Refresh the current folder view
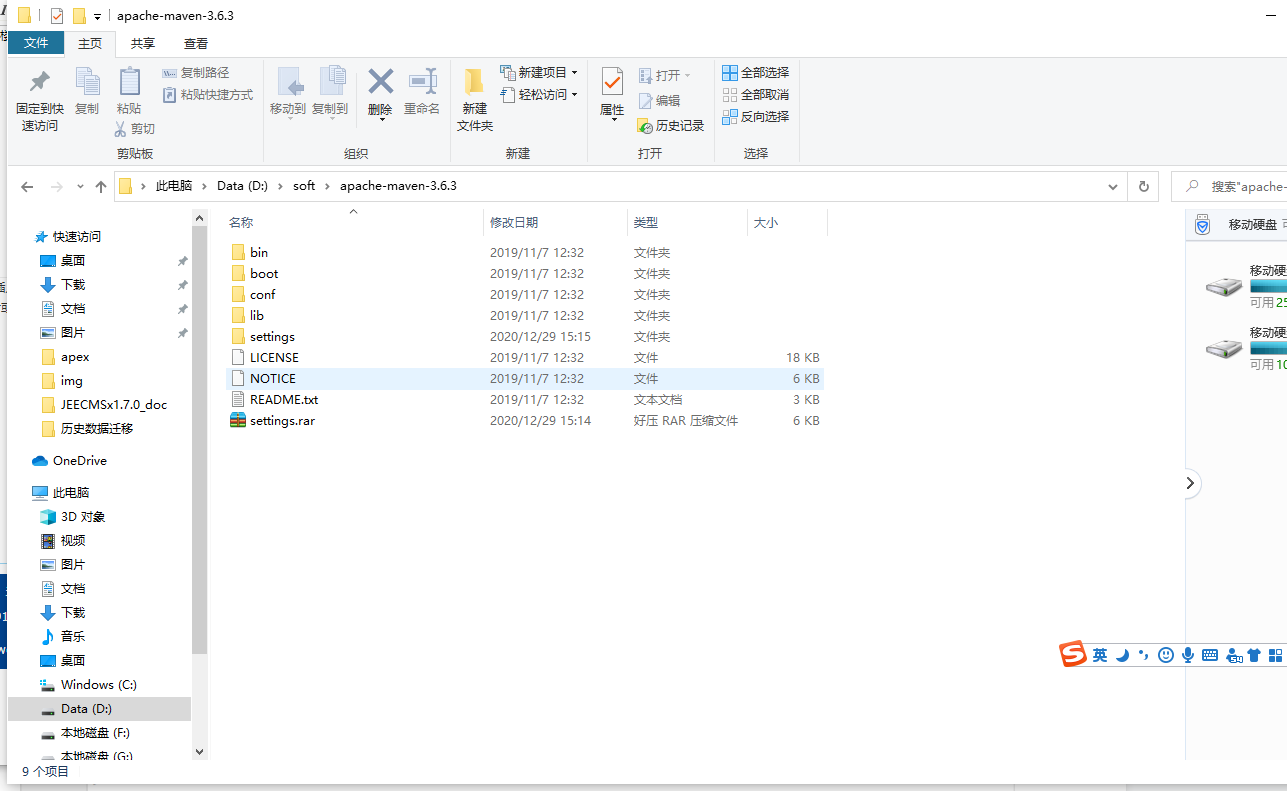This screenshot has height=791, width=1287. [1144, 187]
